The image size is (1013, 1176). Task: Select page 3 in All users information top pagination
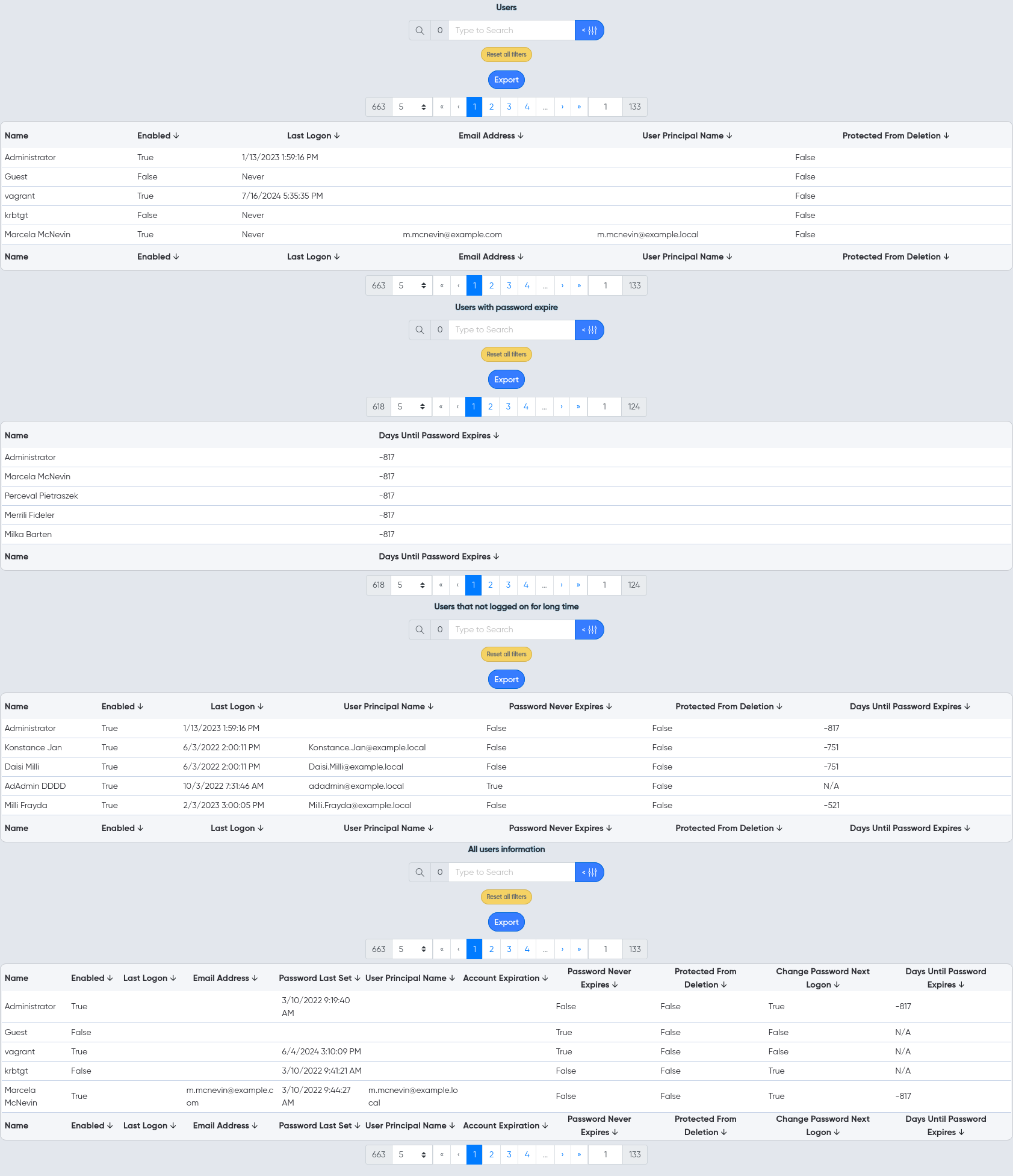coord(509,949)
